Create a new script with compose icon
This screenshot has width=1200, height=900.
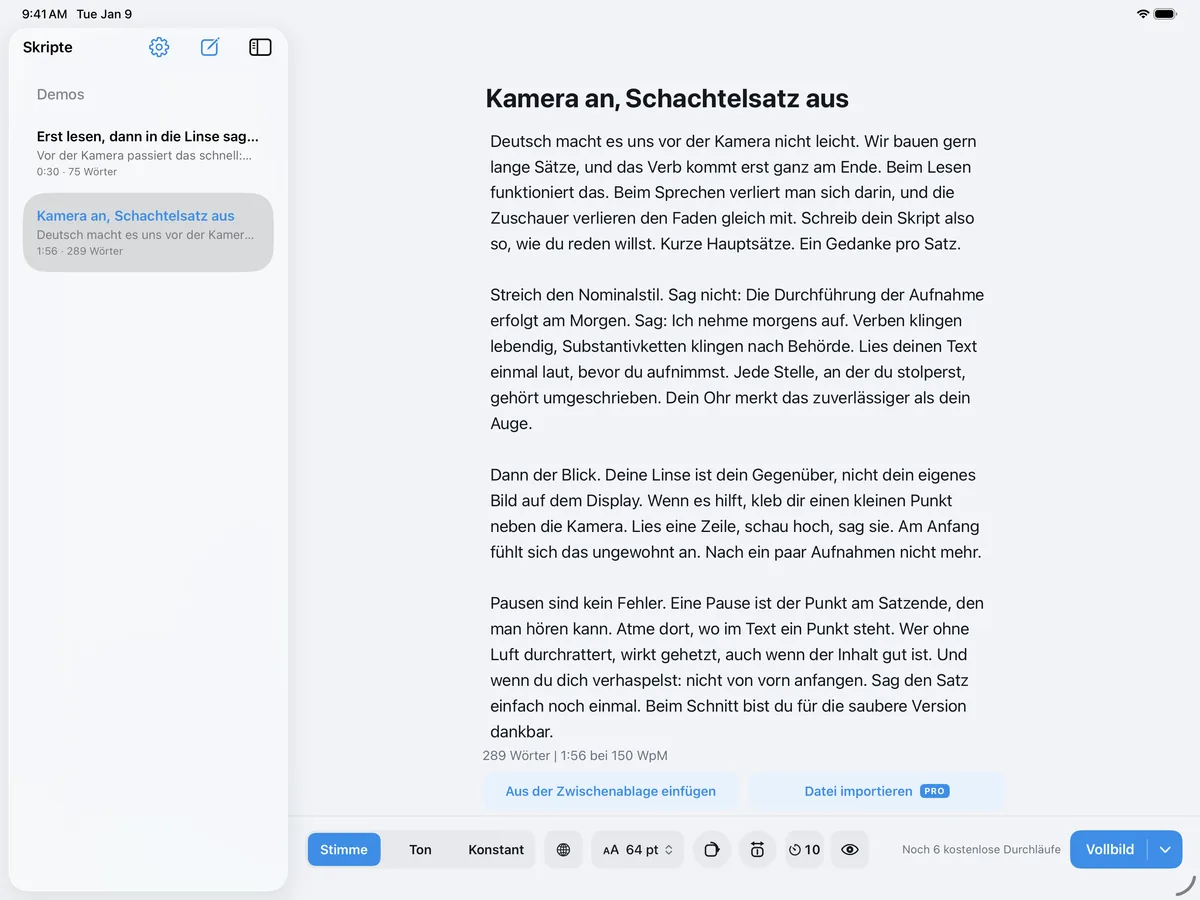click(210, 47)
